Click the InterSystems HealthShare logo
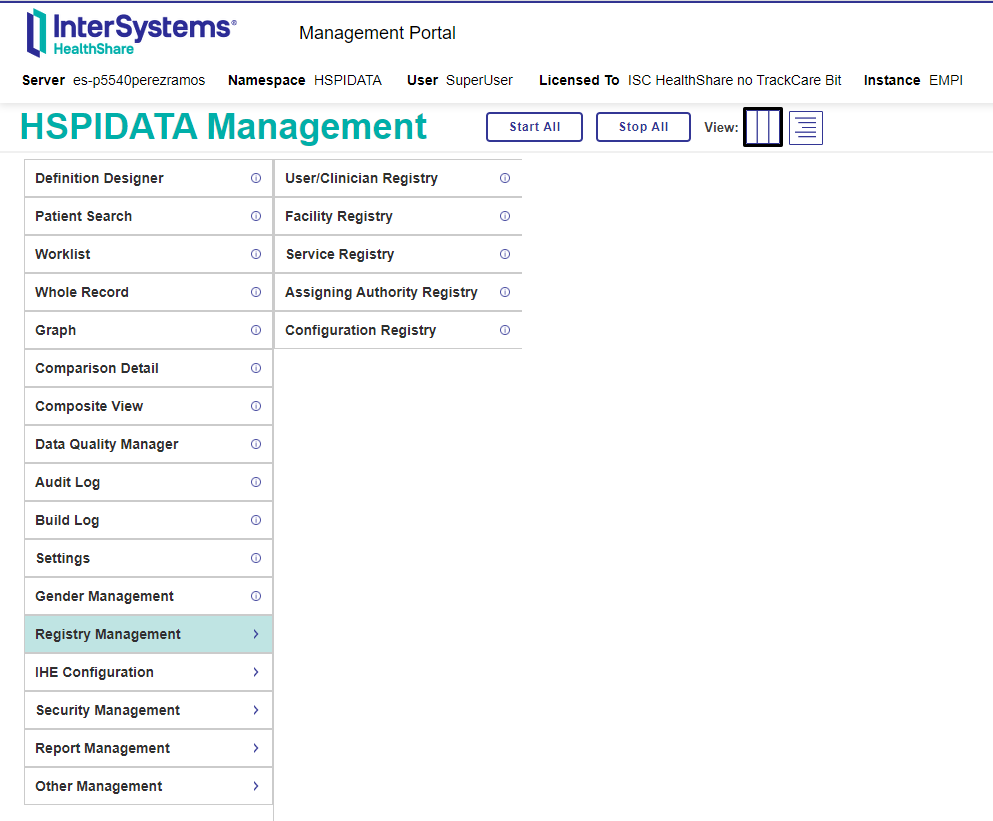Image resolution: width=993 pixels, height=821 pixels. pyautogui.click(x=131, y=33)
